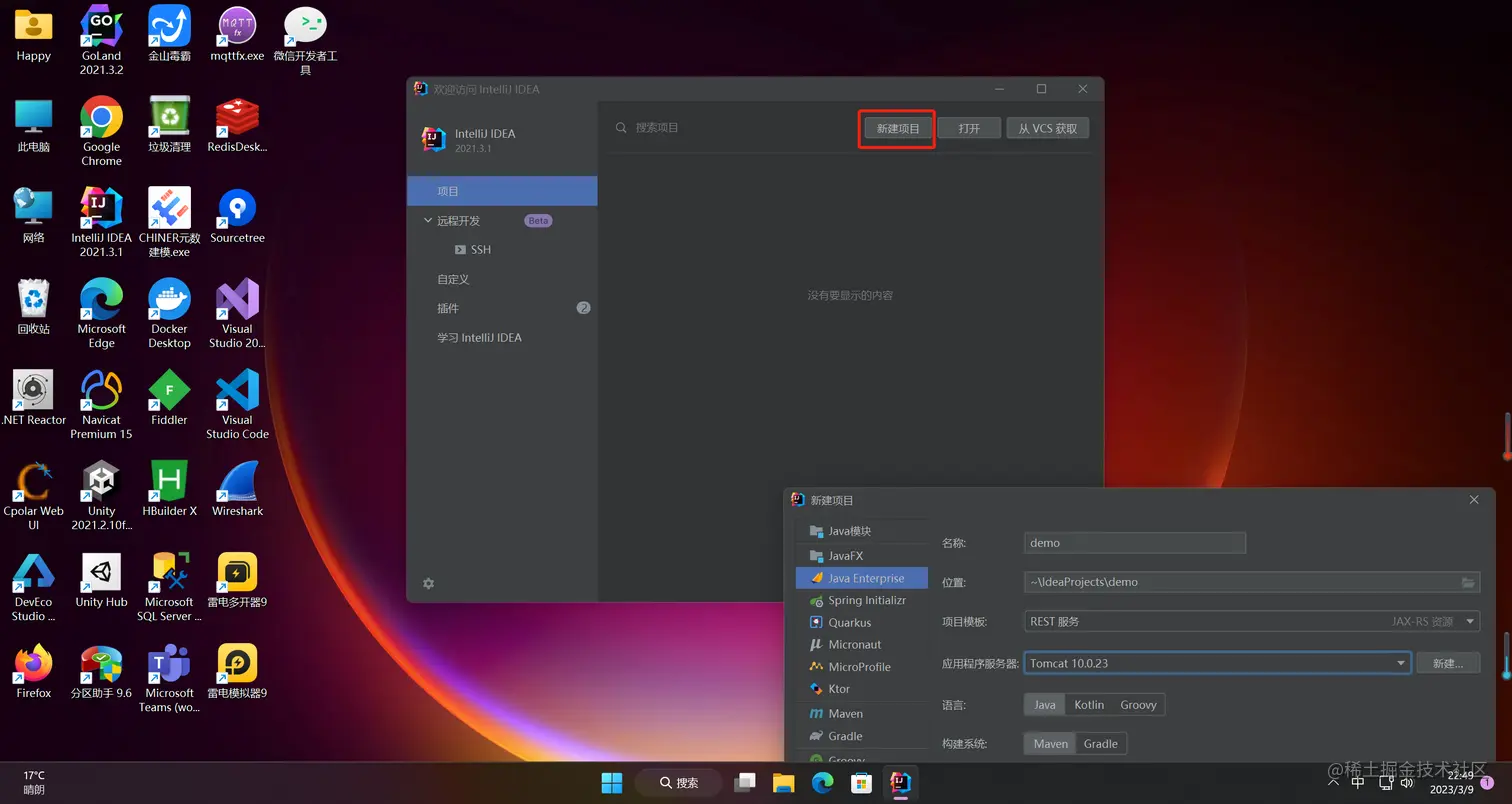Click the weather widget showing 17°C
This screenshot has width=1512, height=804.
34,782
